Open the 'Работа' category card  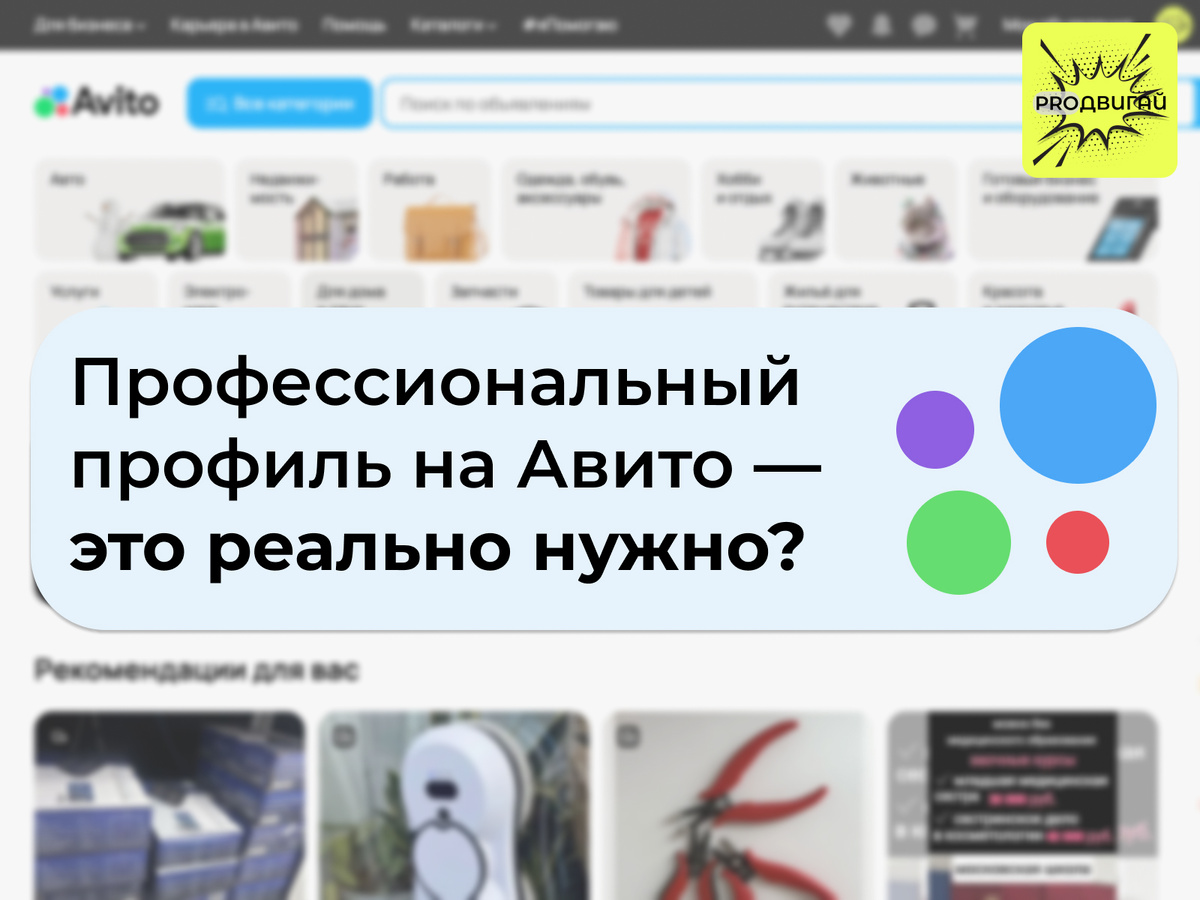click(x=431, y=209)
